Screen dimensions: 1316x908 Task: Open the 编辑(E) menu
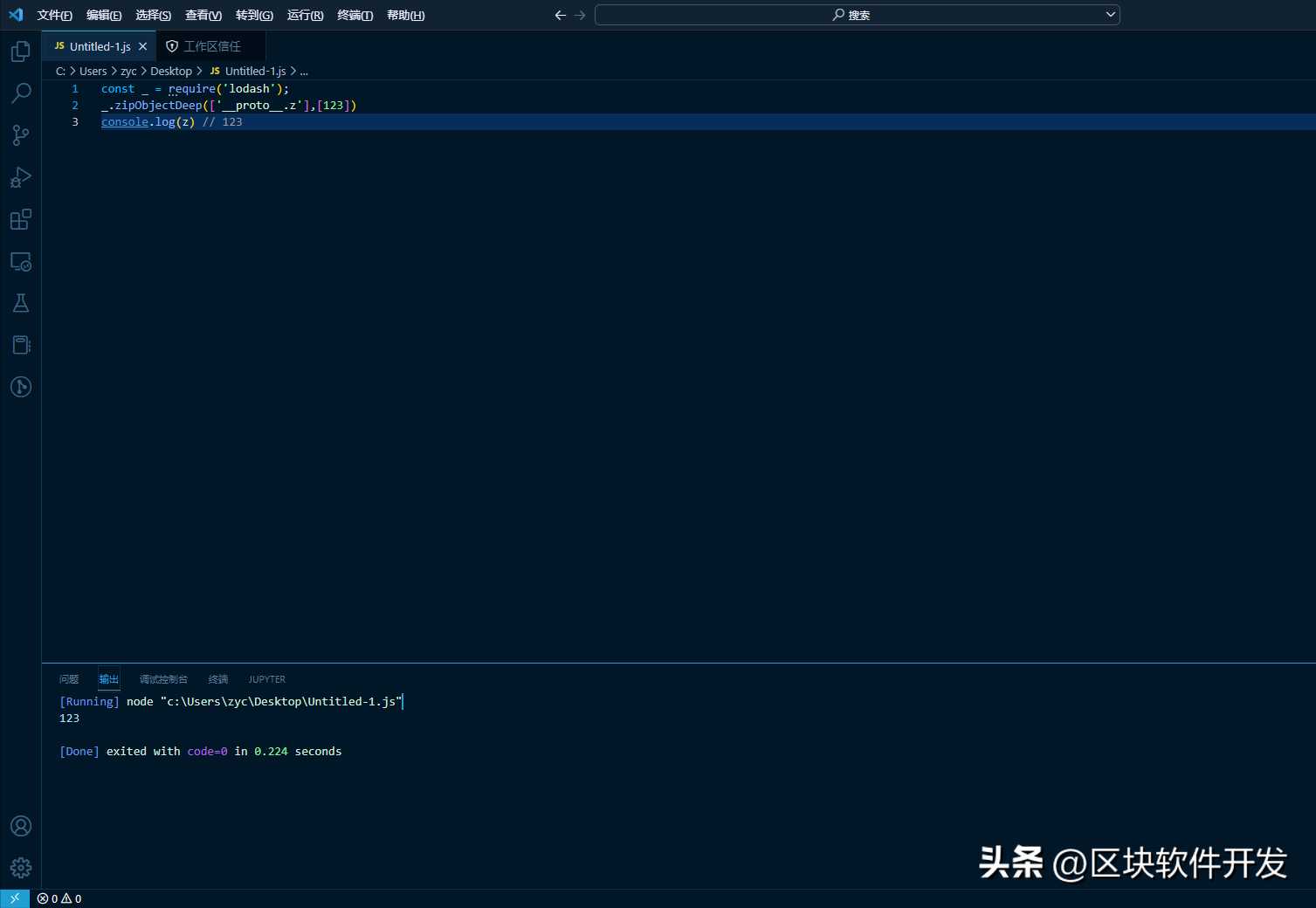pos(104,15)
